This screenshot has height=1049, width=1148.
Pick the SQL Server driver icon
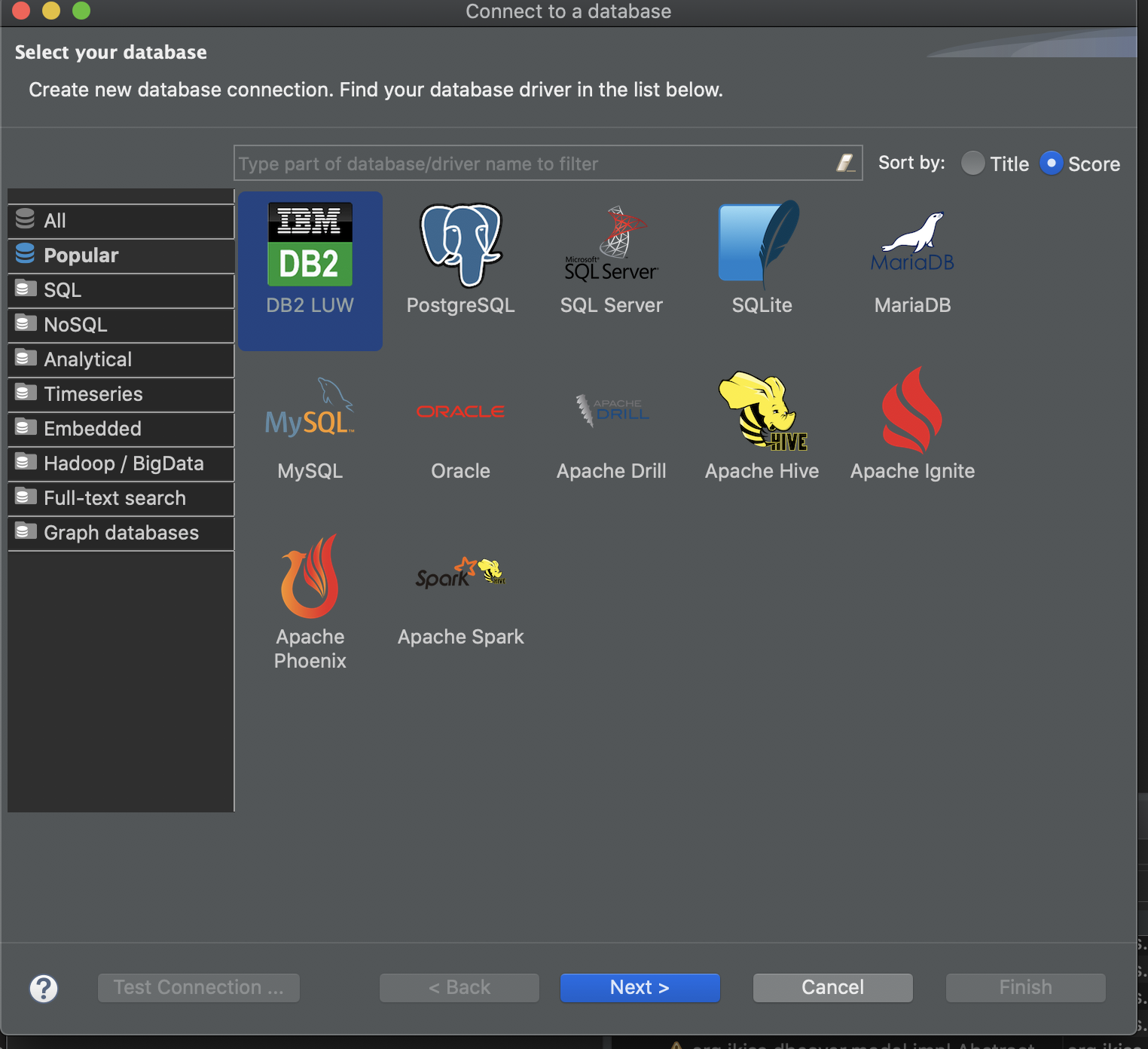611,244
